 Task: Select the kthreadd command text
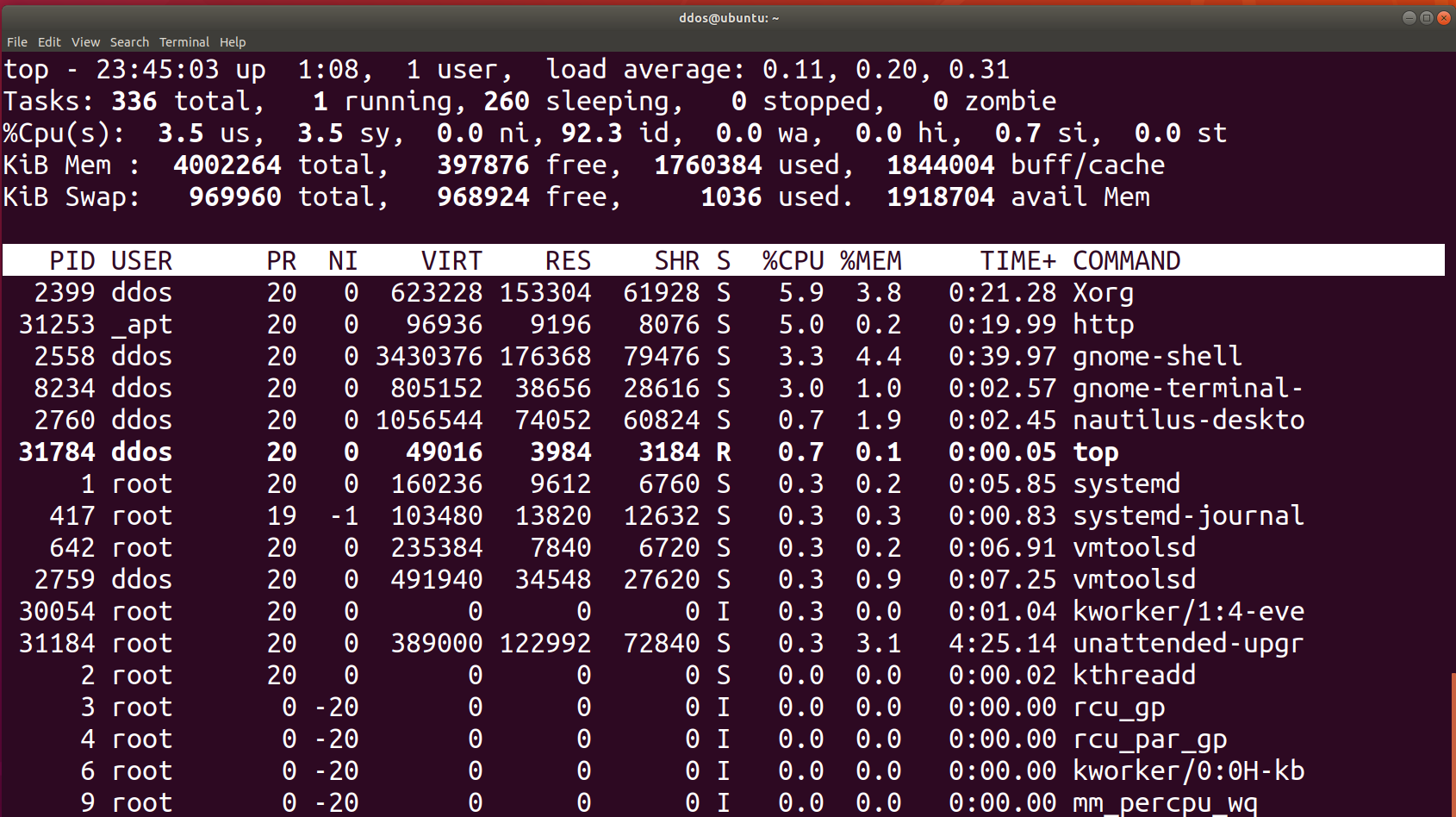point(1135,676)
